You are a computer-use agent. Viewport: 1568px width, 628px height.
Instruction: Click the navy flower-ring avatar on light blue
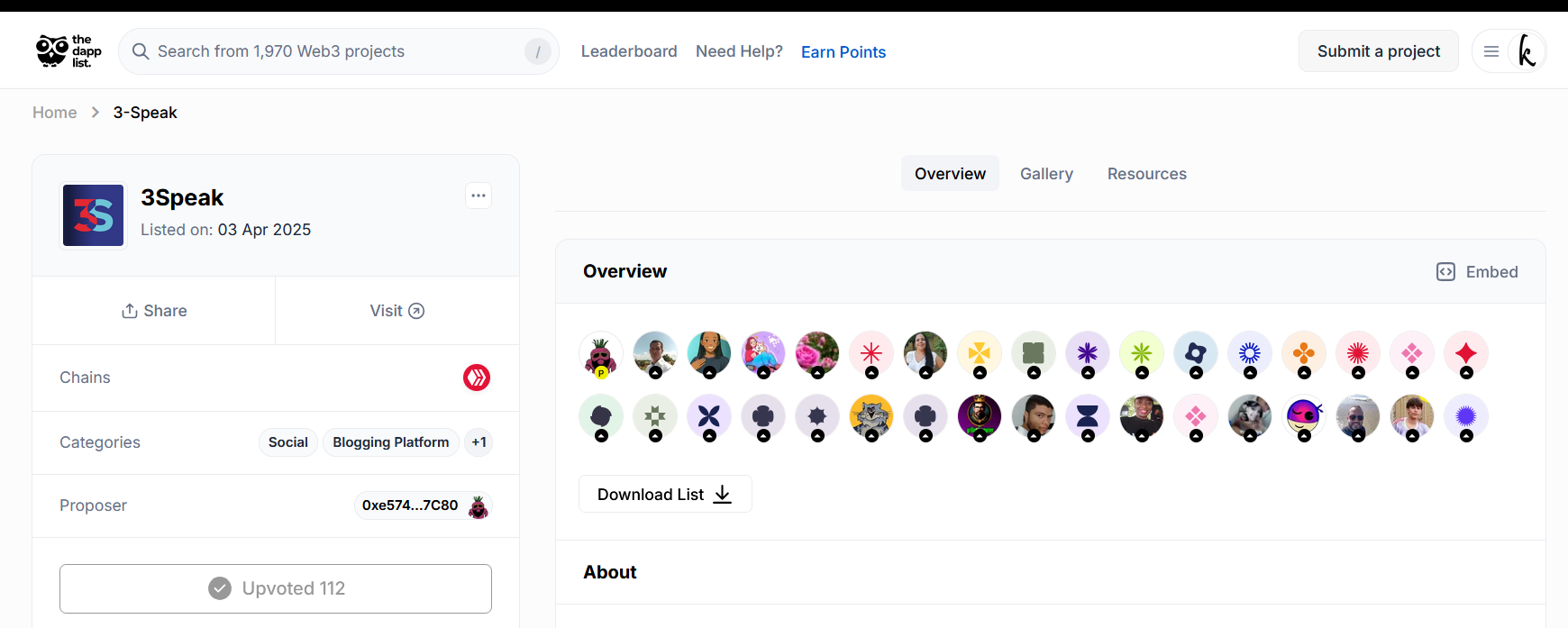(x=1196, y=354)
